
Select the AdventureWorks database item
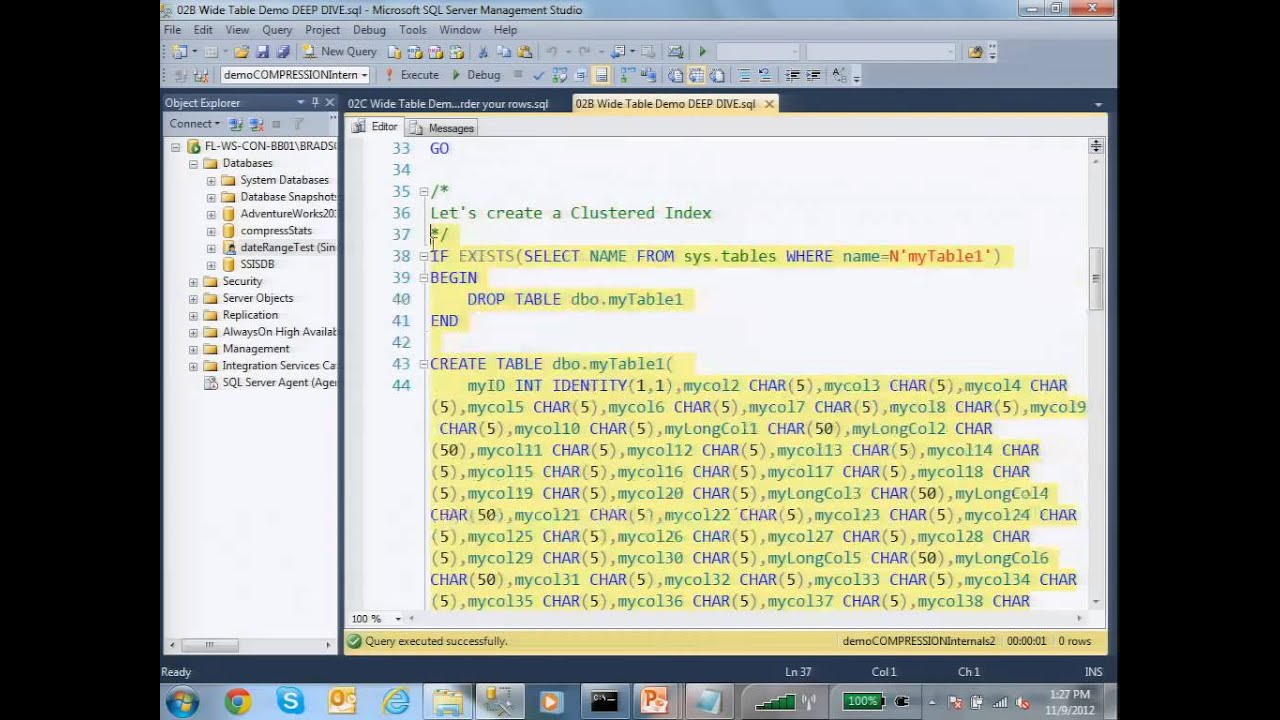click(x=288, y=214)
